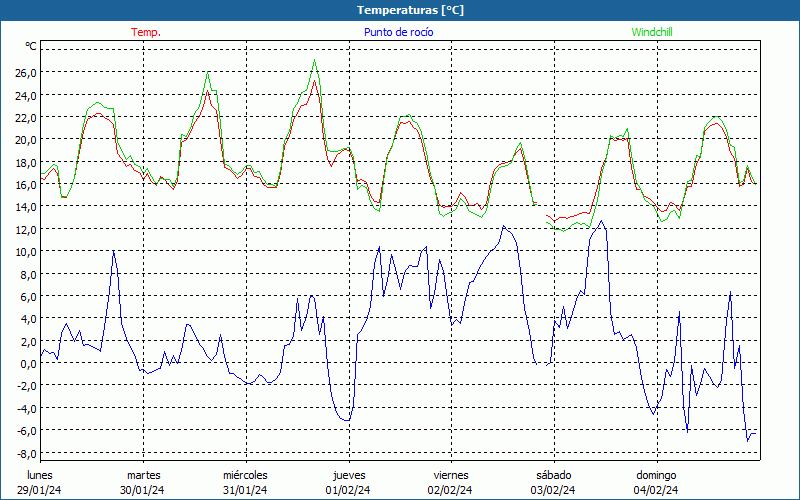Screen dimensions: 800x500
Task: Click the 30/01/24 date label
Action: point(142,490)
